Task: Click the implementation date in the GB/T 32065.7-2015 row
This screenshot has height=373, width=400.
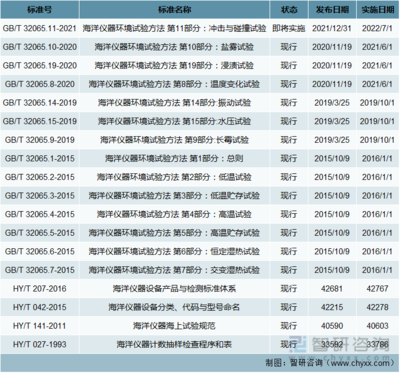Action: coord(378,270)
